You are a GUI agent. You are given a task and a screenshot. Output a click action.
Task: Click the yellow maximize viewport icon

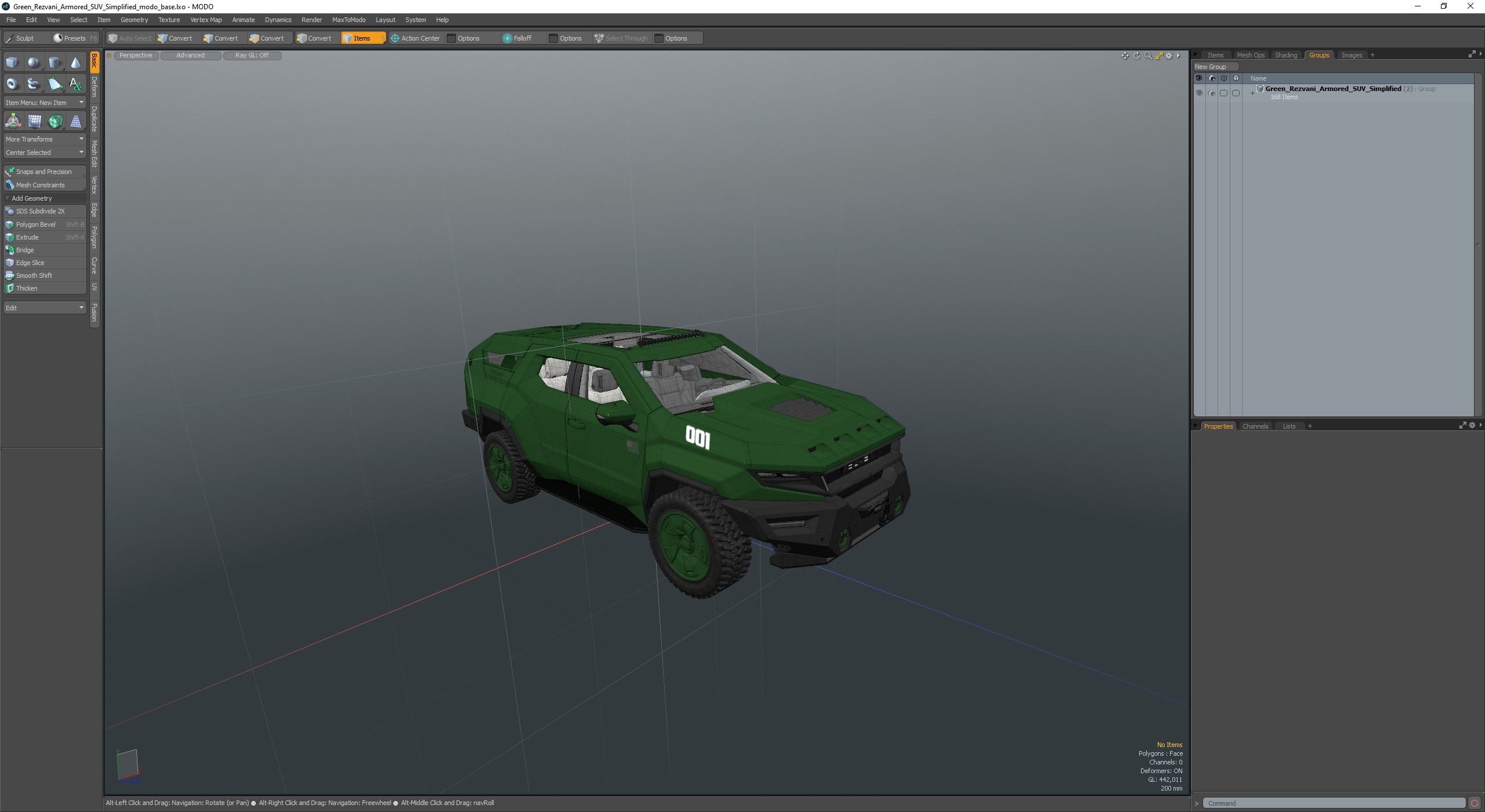tap(1159, 56)
